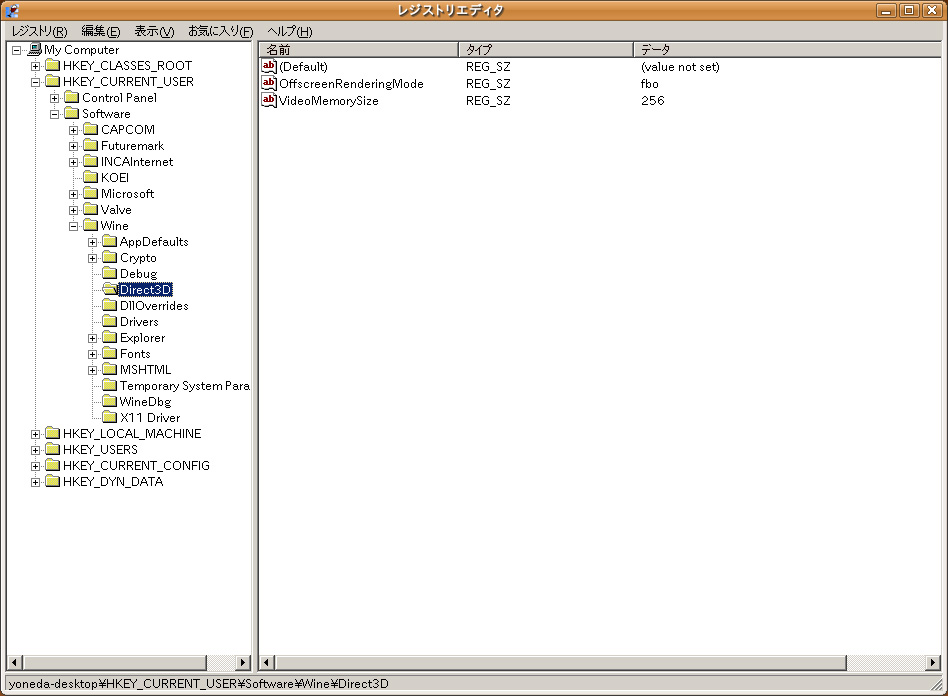This screenshot has height=696, width=948.
Task: Click the Wine folder icon
Action: coord(91,226)
